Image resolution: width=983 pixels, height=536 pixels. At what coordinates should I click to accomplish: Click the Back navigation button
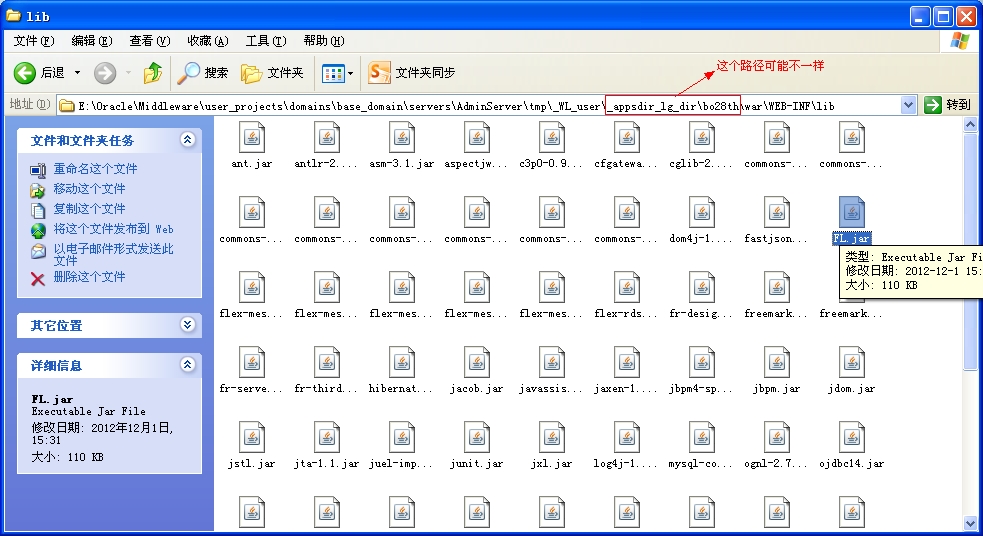[x=39, y=73]
